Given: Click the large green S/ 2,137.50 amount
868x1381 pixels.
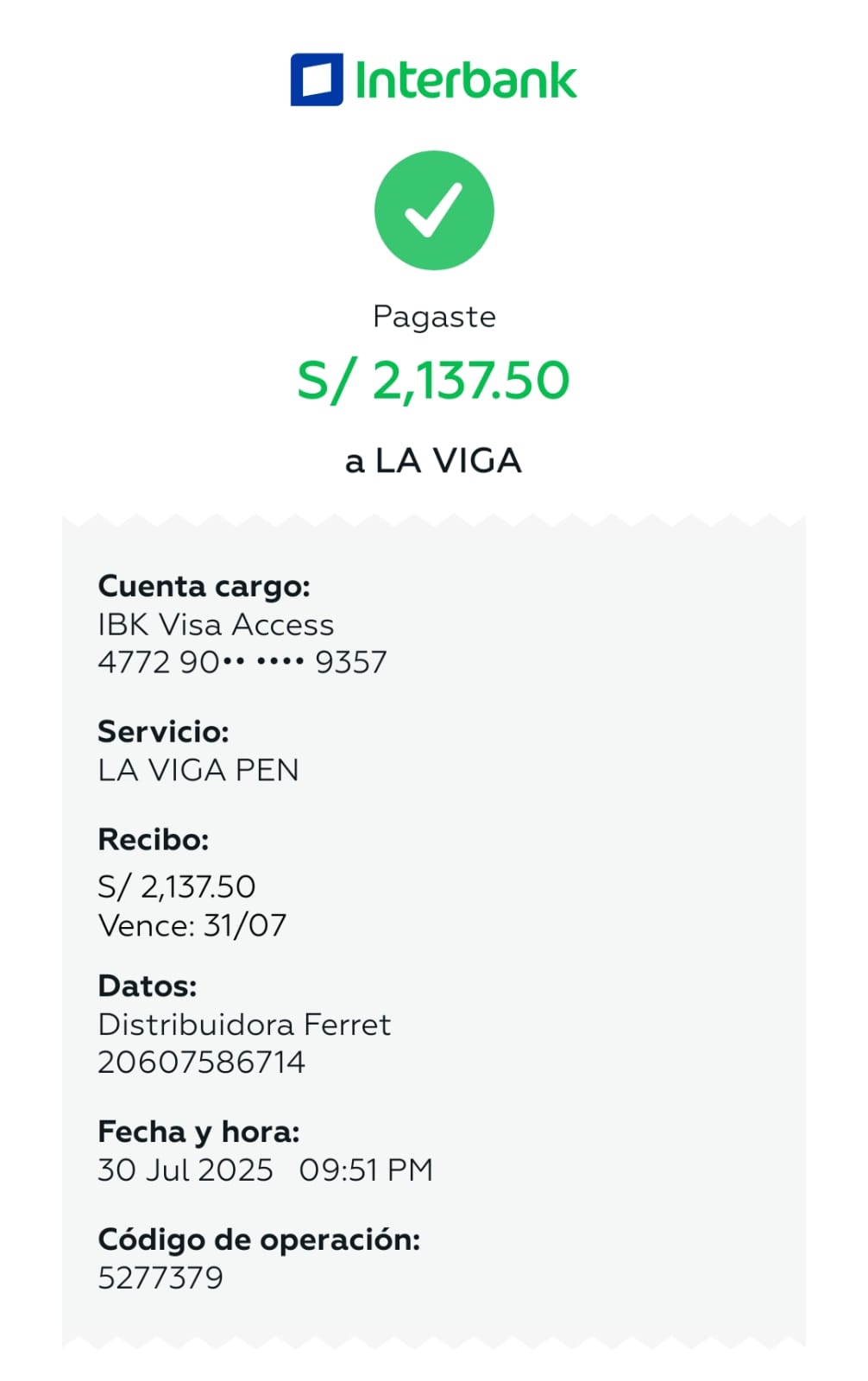Looking at the screenshot, I should [x=433, y=381].
